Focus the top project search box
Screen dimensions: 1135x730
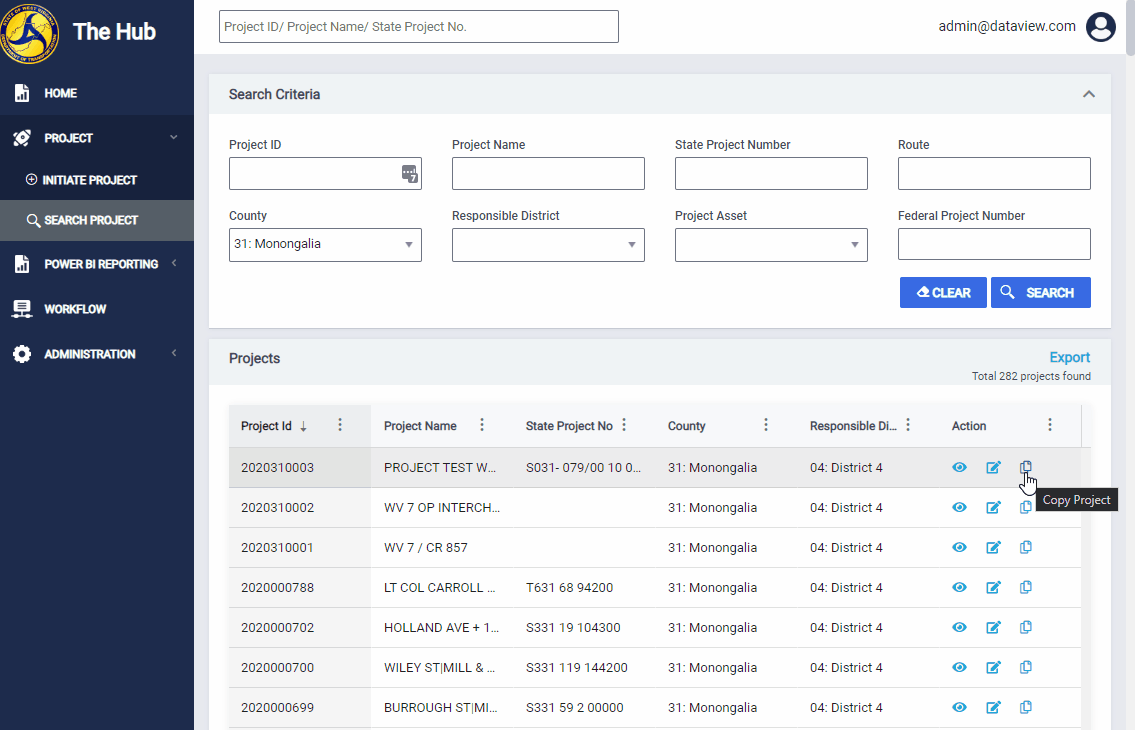(x=418, y=27)
